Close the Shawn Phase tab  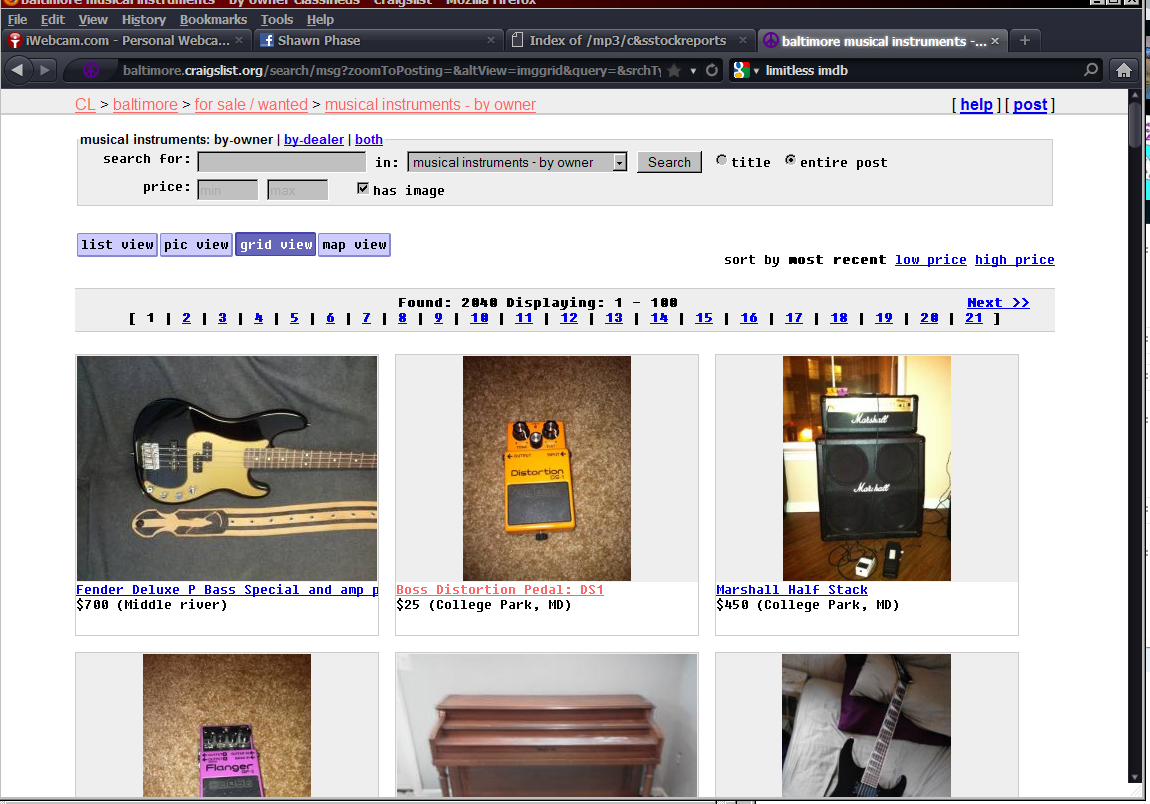491,40
